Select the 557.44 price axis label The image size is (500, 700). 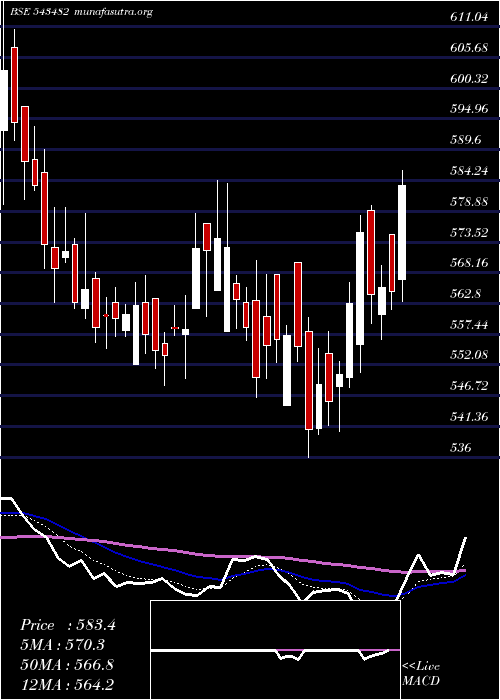click(469, 325)
